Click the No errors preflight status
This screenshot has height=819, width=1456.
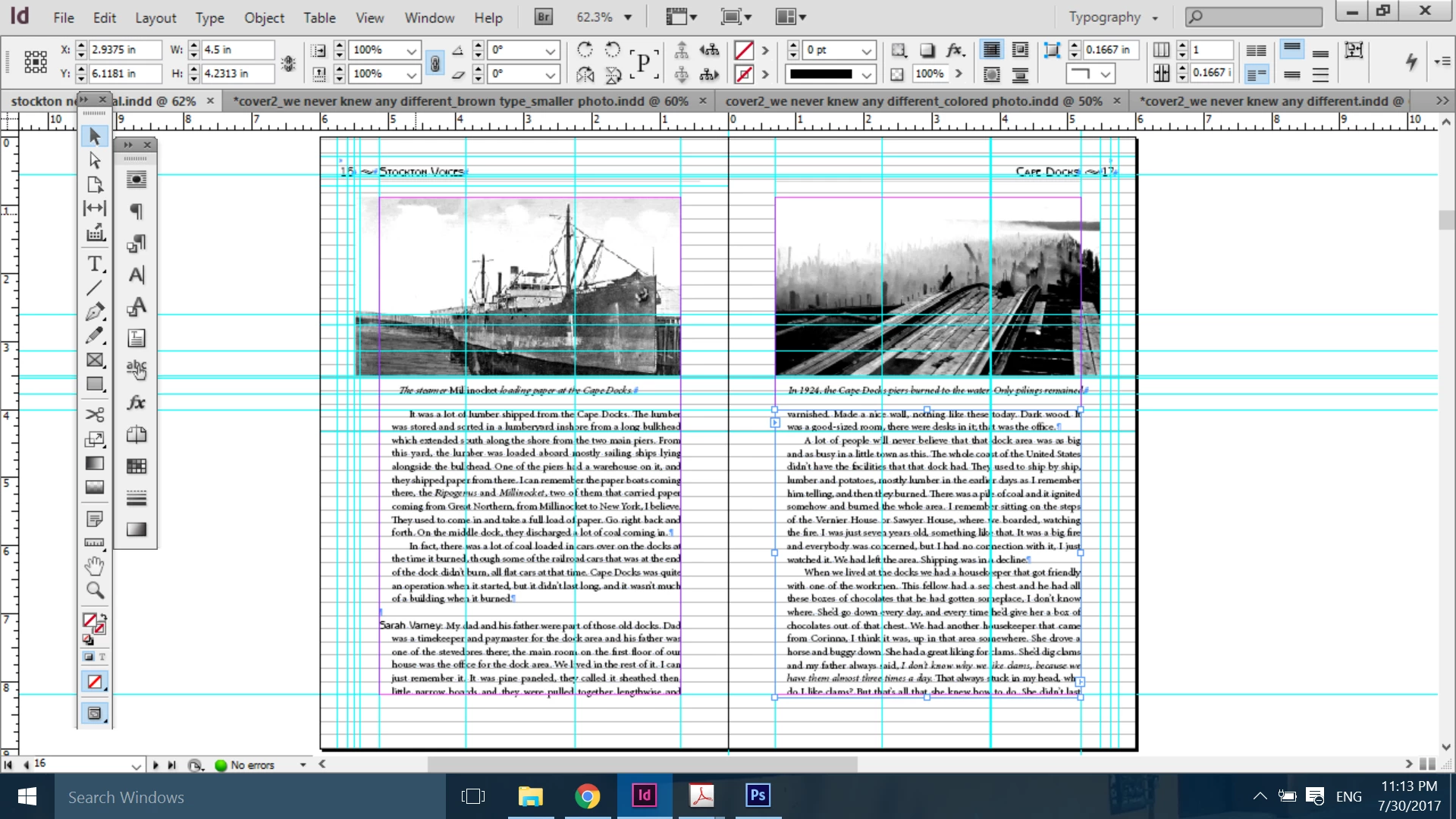click(253, 765)
